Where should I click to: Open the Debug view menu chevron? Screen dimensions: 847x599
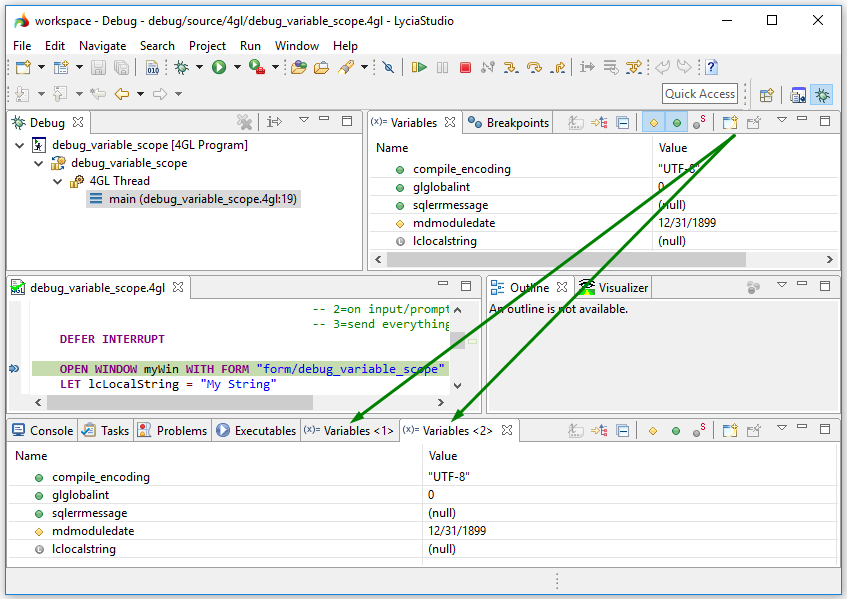coord(304,121)
